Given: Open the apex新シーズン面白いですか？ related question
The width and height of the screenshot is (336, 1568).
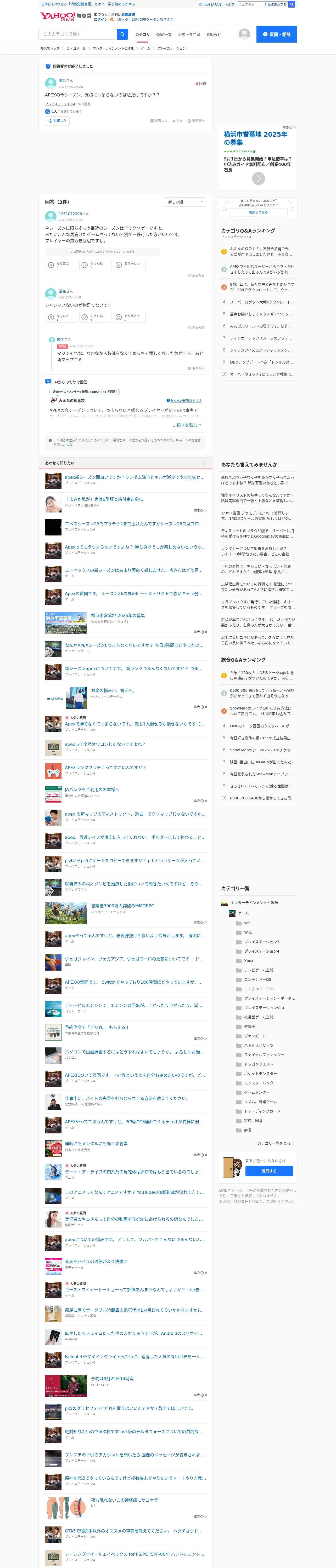Looking at the screenshot, I should click(x=135, y=477).
